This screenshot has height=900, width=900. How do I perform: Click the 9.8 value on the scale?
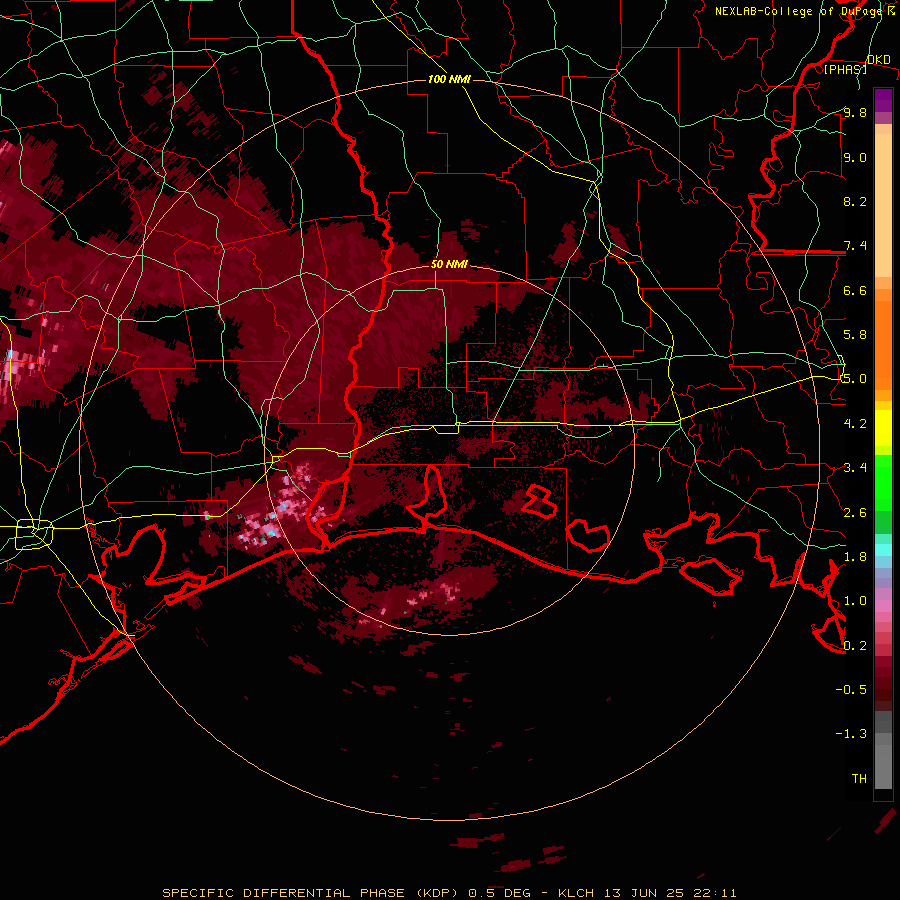855,112
